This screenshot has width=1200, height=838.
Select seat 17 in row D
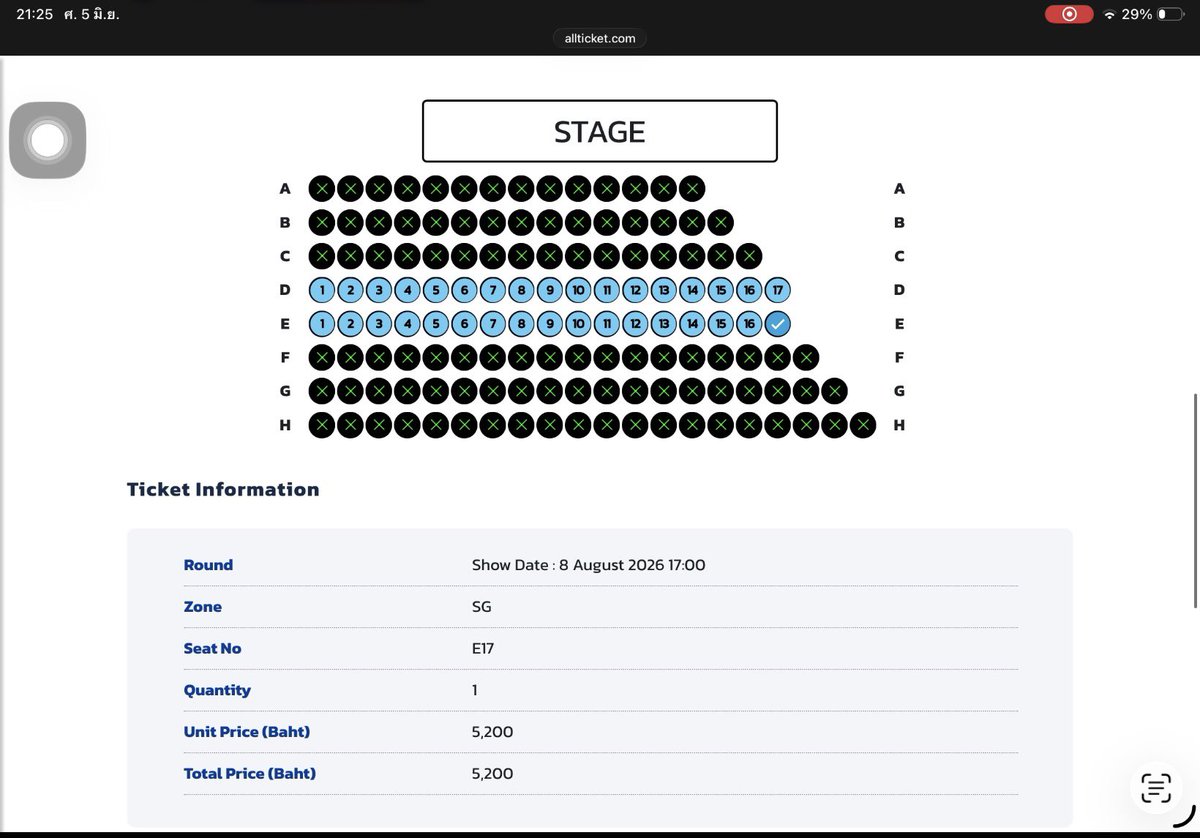[x=778, y=290]
